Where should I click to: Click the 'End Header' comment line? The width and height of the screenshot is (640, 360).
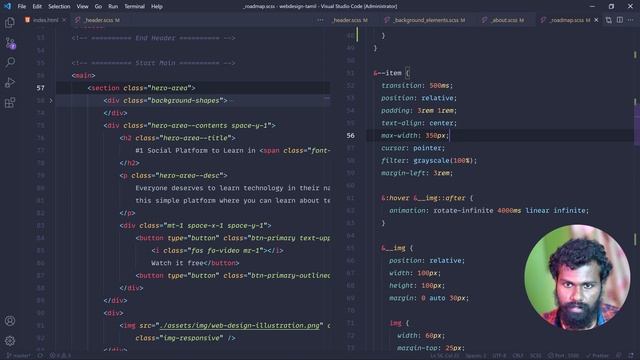tap(153, 38)
